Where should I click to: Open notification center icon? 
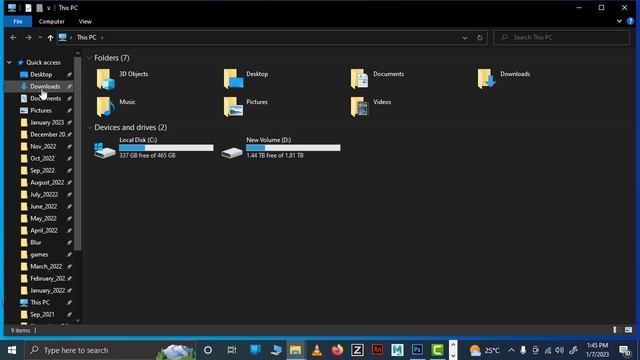624,350
